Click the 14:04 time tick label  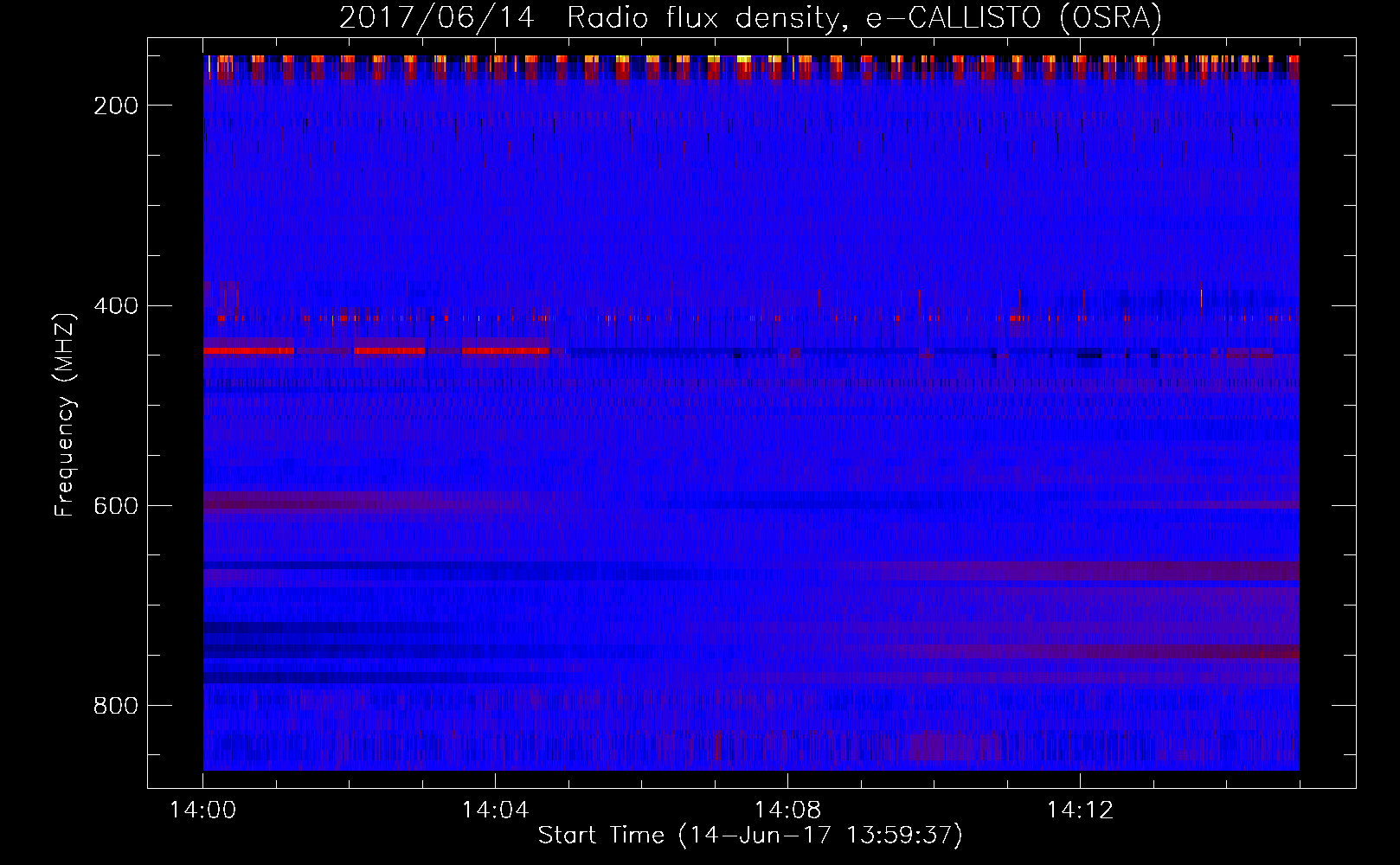tap(495, 811)
